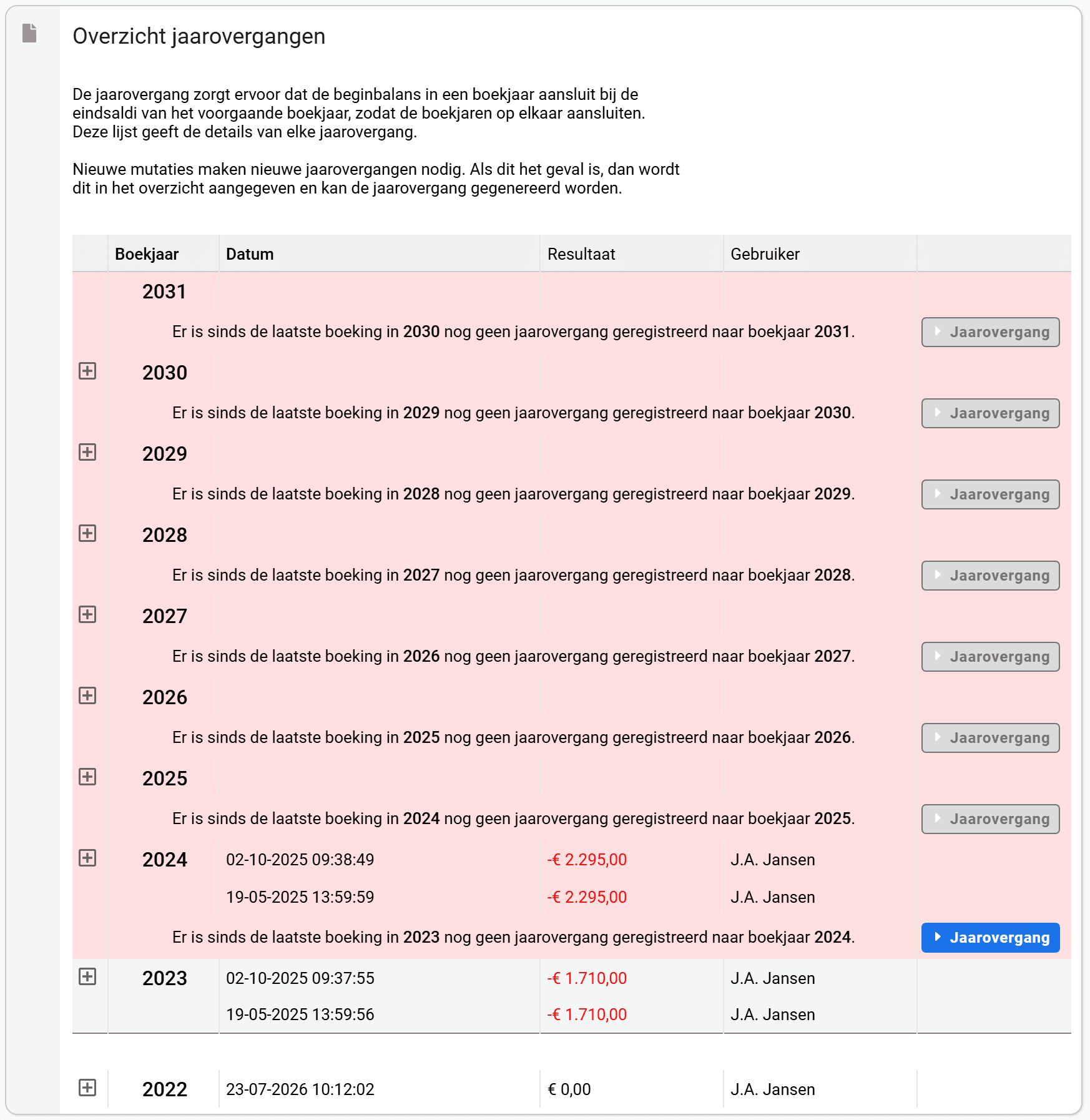Click the greyed Jaarovergang button for boekjaar 2029
The width and height of the screenshot is (1090, 1120).
coord(990,494)
